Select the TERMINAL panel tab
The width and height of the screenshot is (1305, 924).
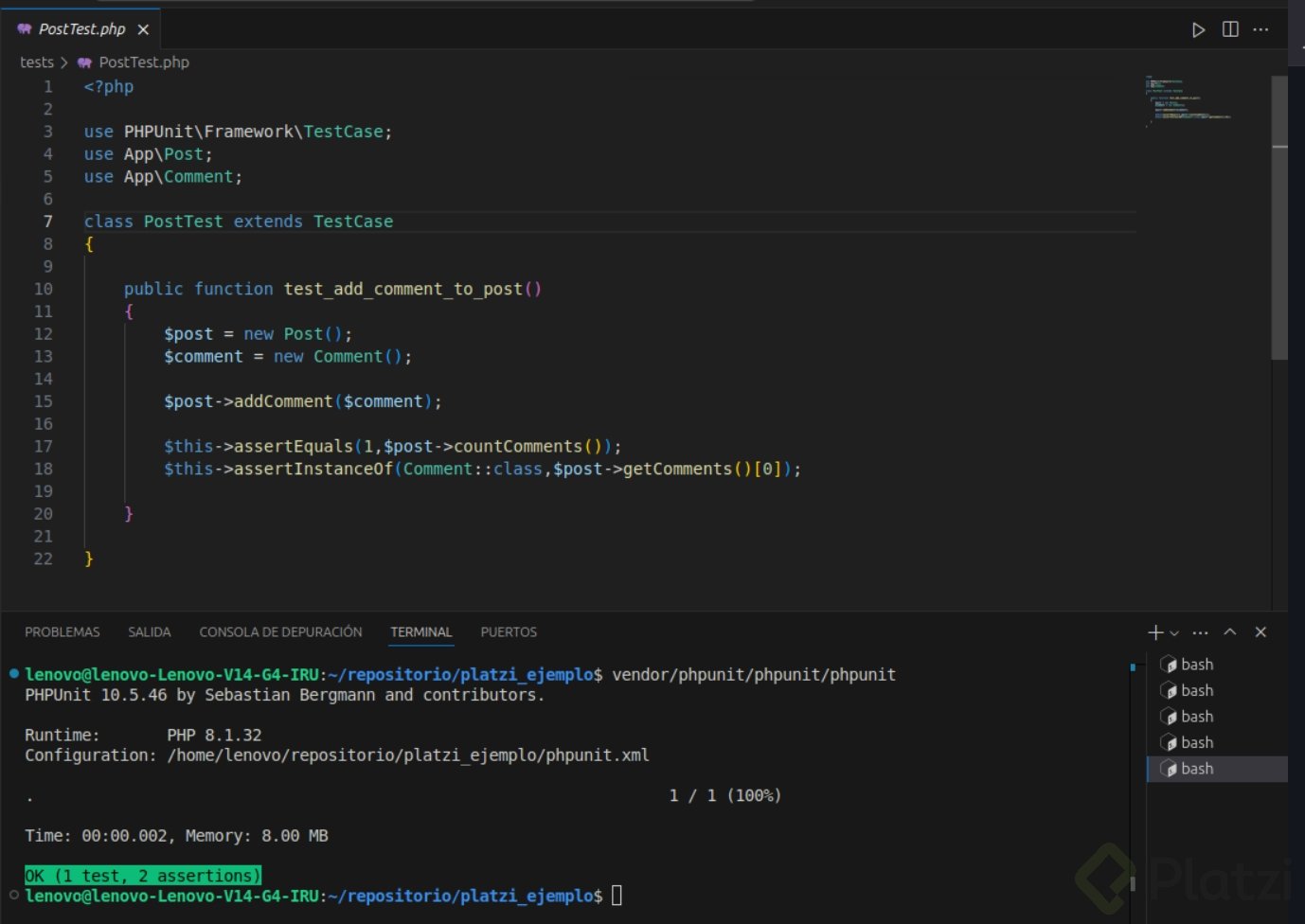(x=421, y=632)
